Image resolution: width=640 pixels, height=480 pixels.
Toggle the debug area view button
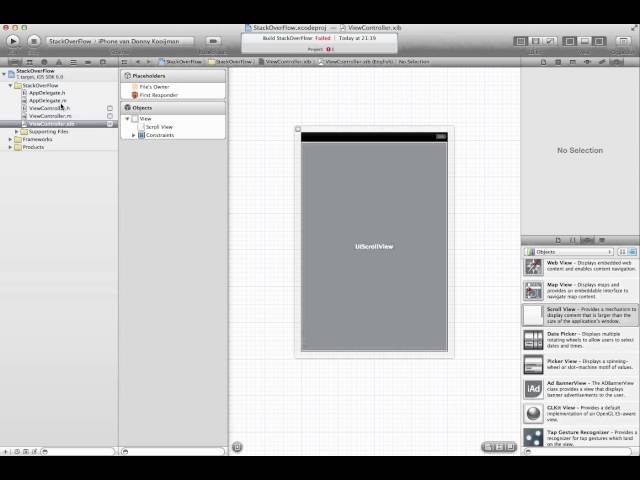tap(584, 41)
